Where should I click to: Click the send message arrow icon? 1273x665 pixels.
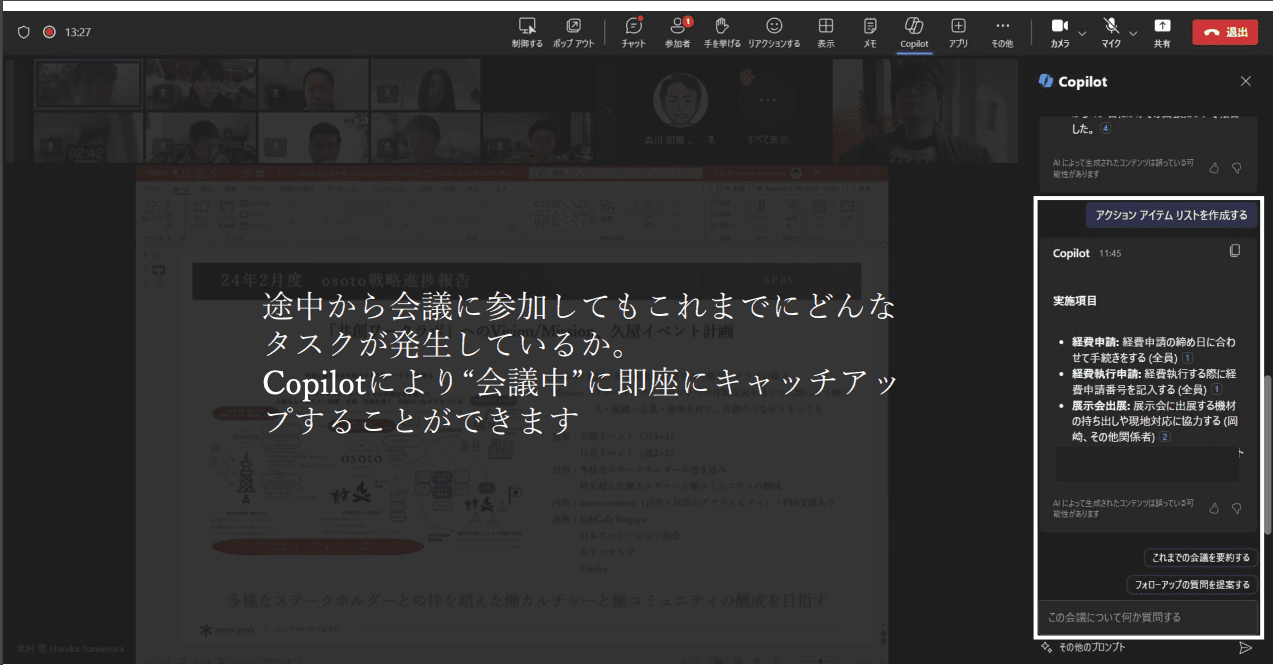tap(1245, 647)
